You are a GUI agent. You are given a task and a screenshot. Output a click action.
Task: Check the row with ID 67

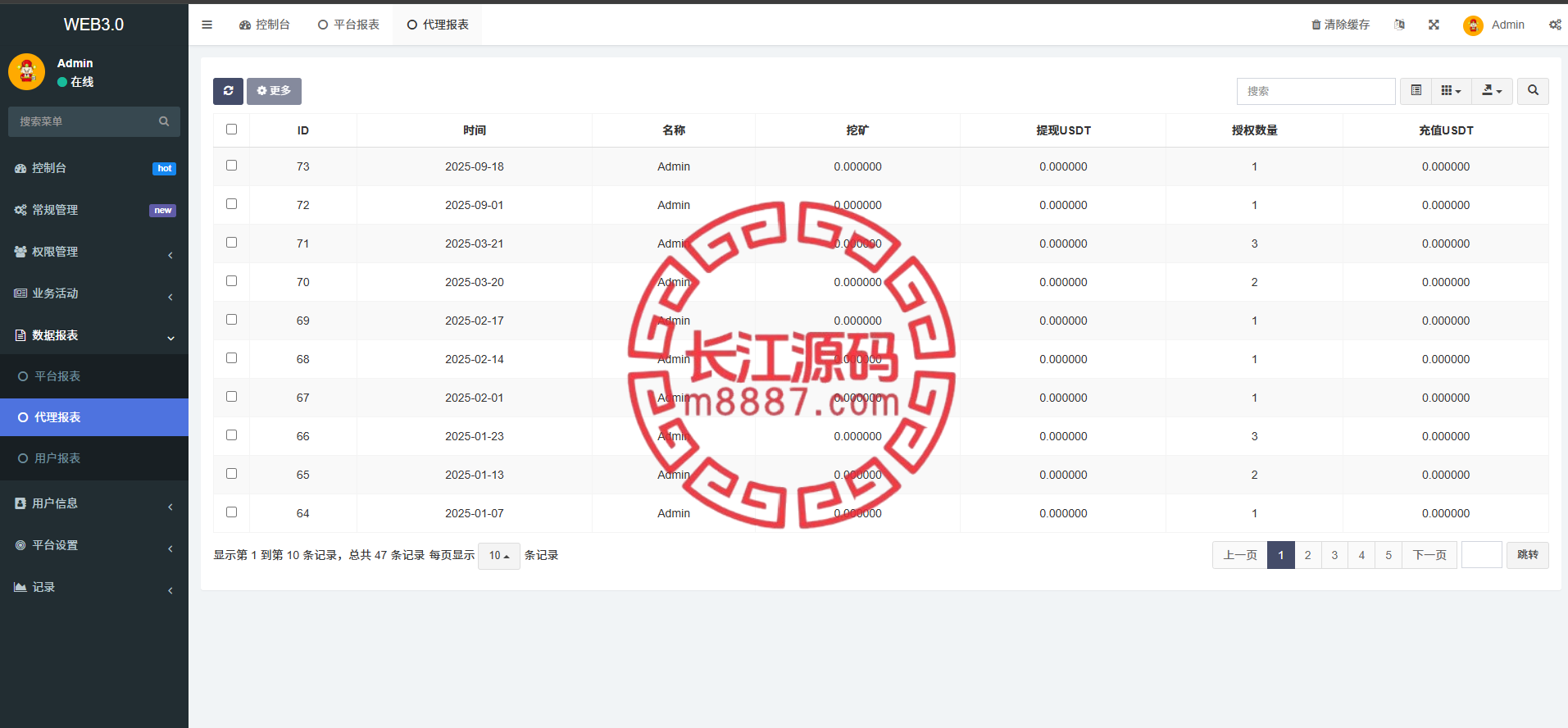[x=231, y=397]
